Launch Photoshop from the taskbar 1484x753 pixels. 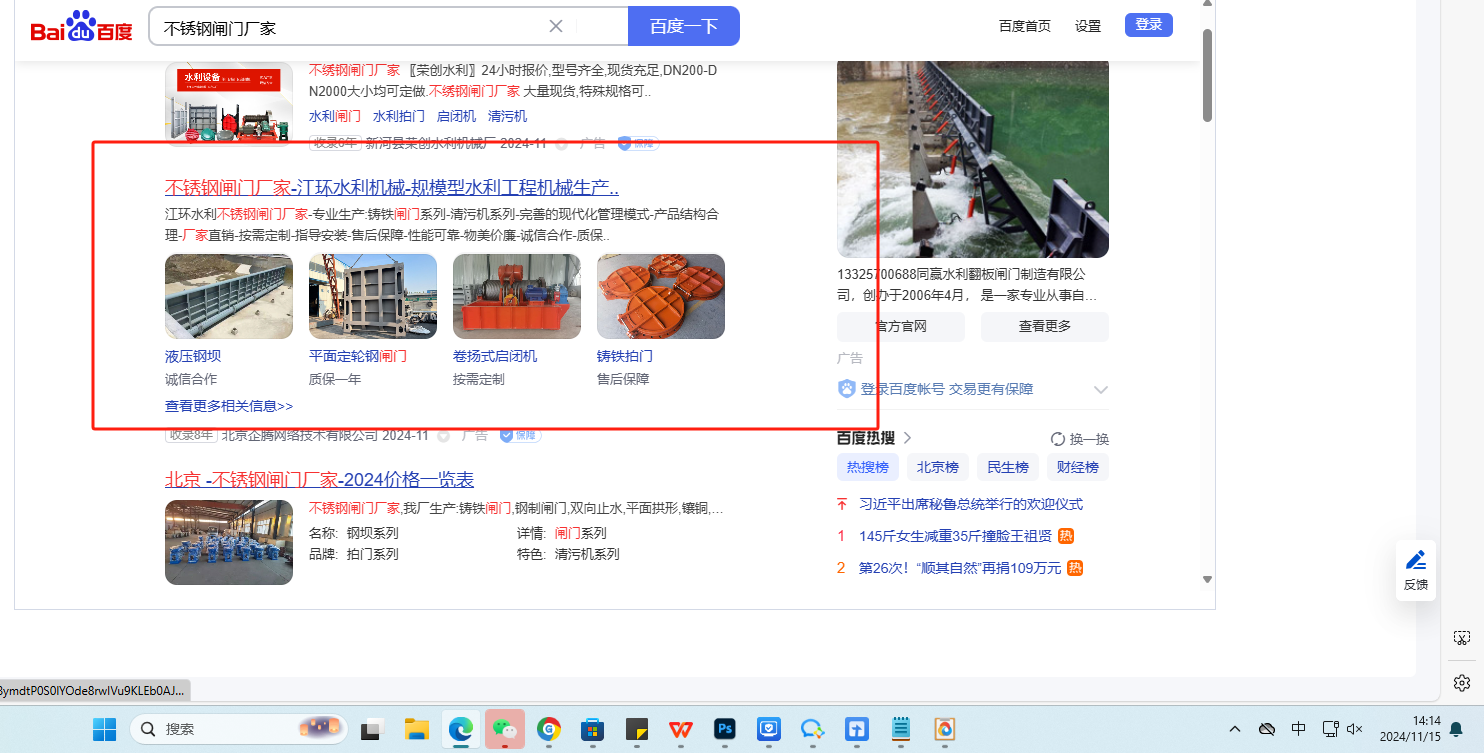[x=725, y=729]
